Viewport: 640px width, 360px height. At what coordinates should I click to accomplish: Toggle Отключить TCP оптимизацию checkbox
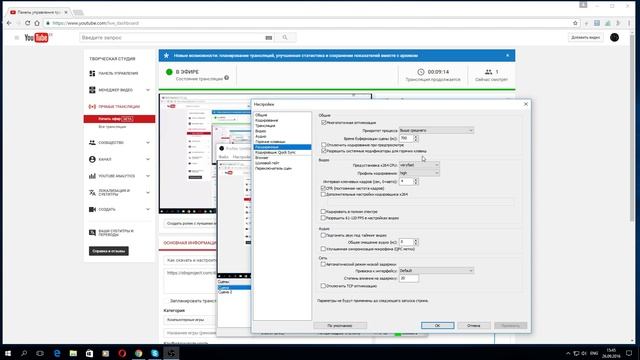(x=323, y=286)
